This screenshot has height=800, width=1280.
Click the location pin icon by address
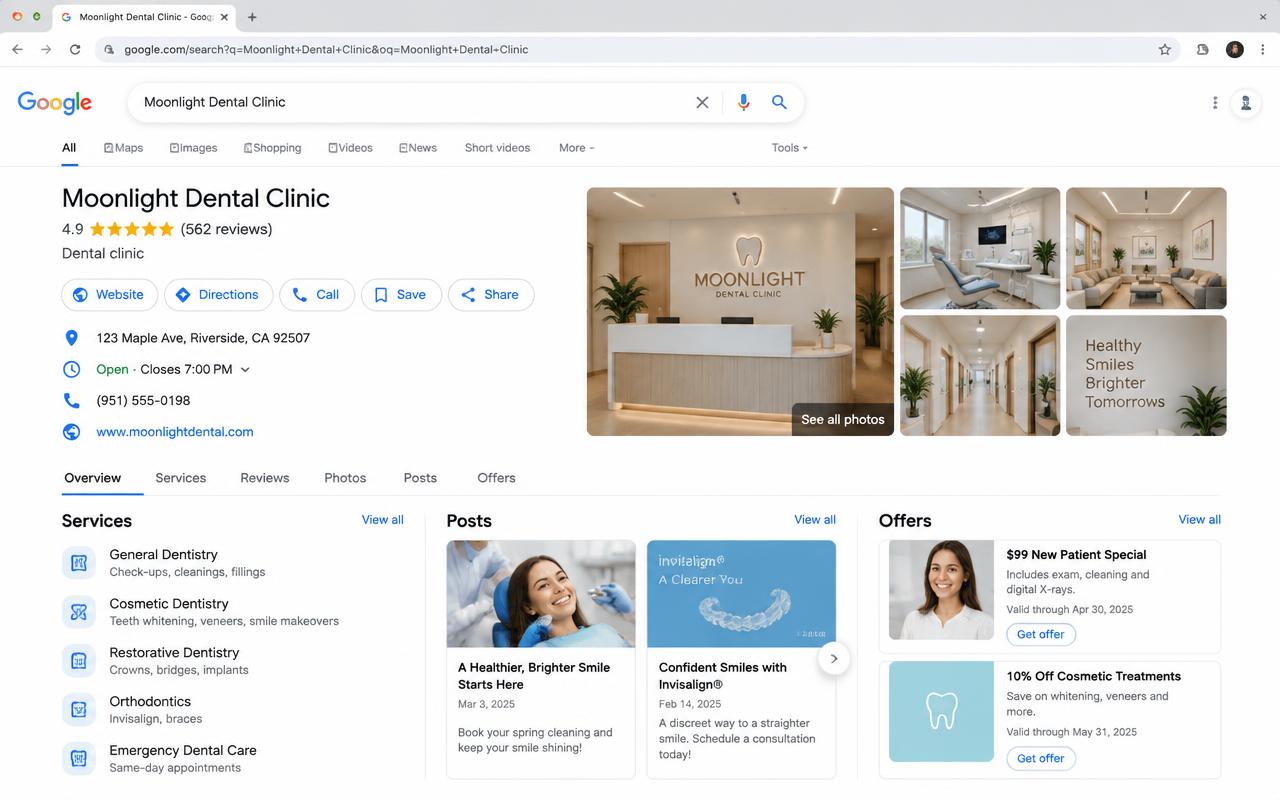click(x=71, y=338)
